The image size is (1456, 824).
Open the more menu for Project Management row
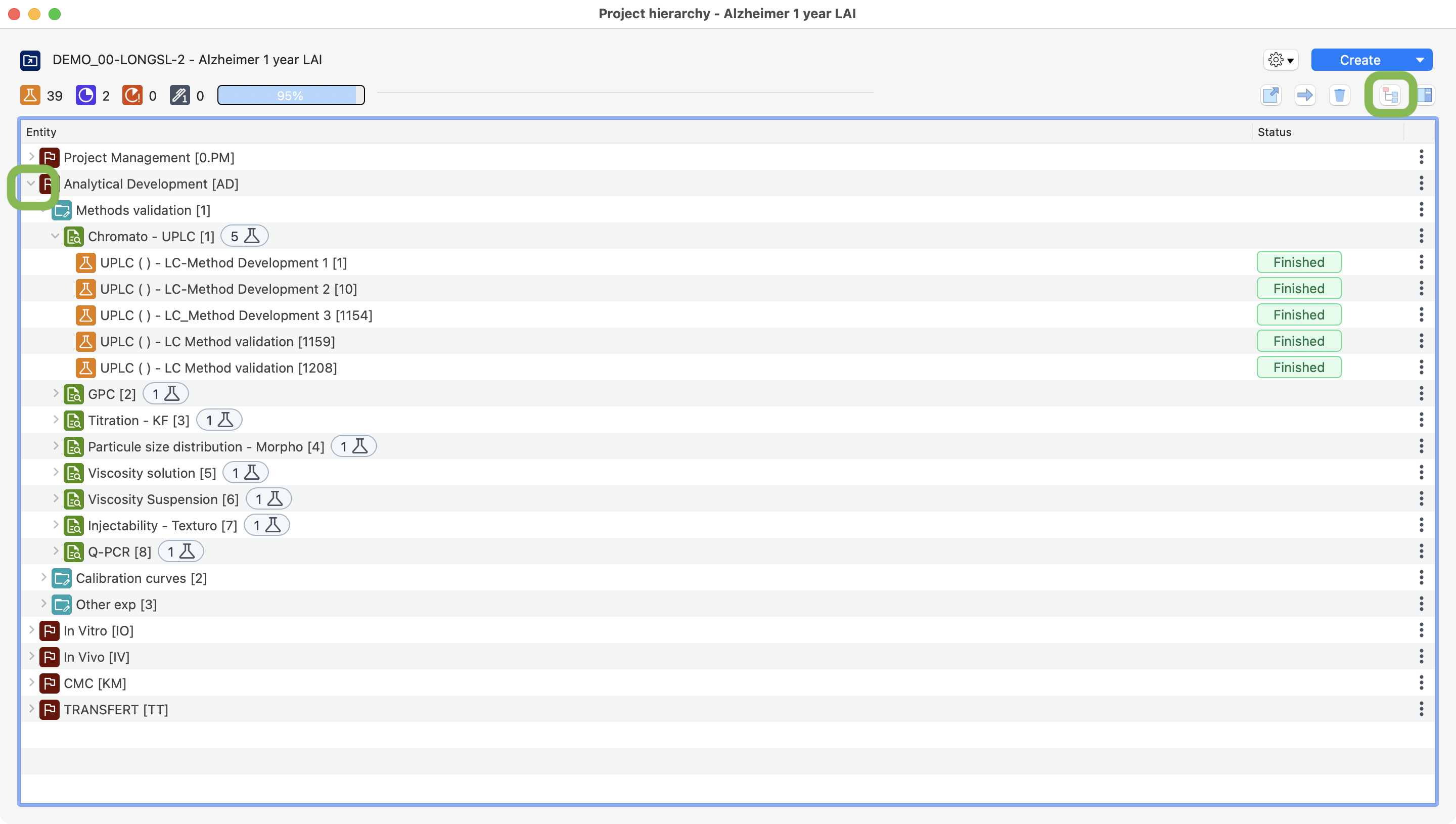[1421, 157]
